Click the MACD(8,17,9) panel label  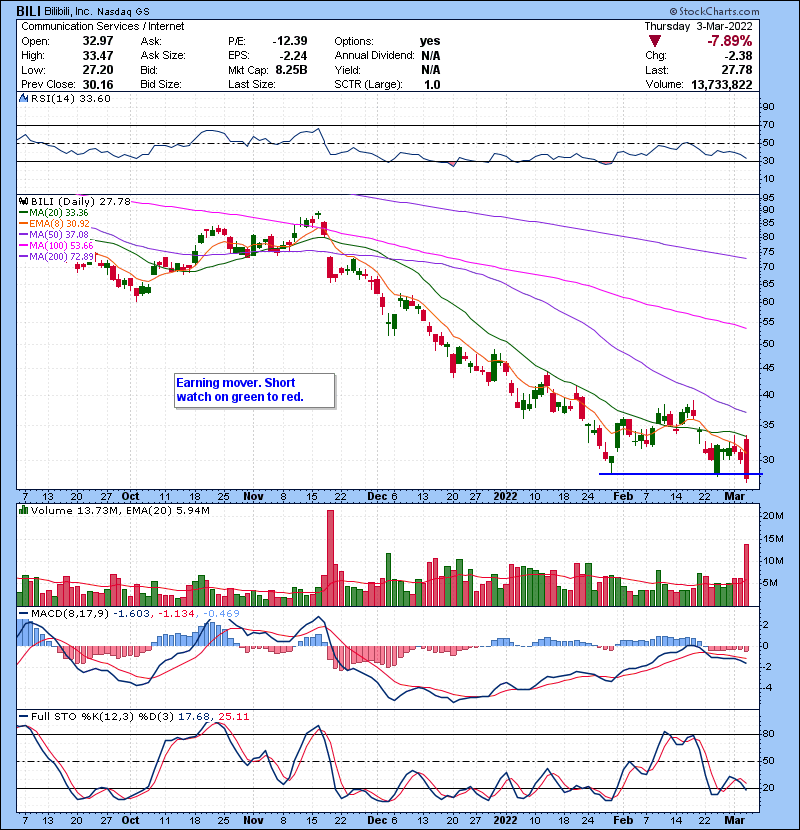click(x=70, y=614)
